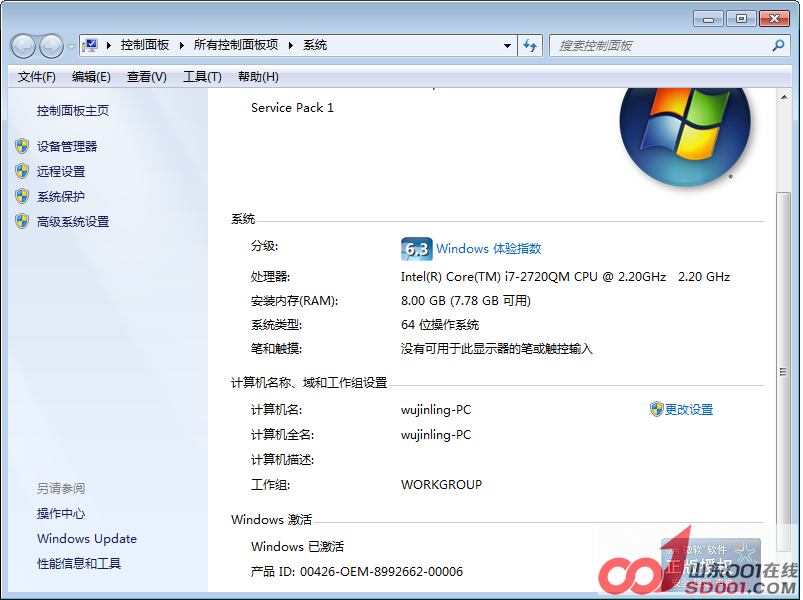Screen dimensions: 803x600
Task: Click the Back navigation arrow button
Action: tap(22, 46)
